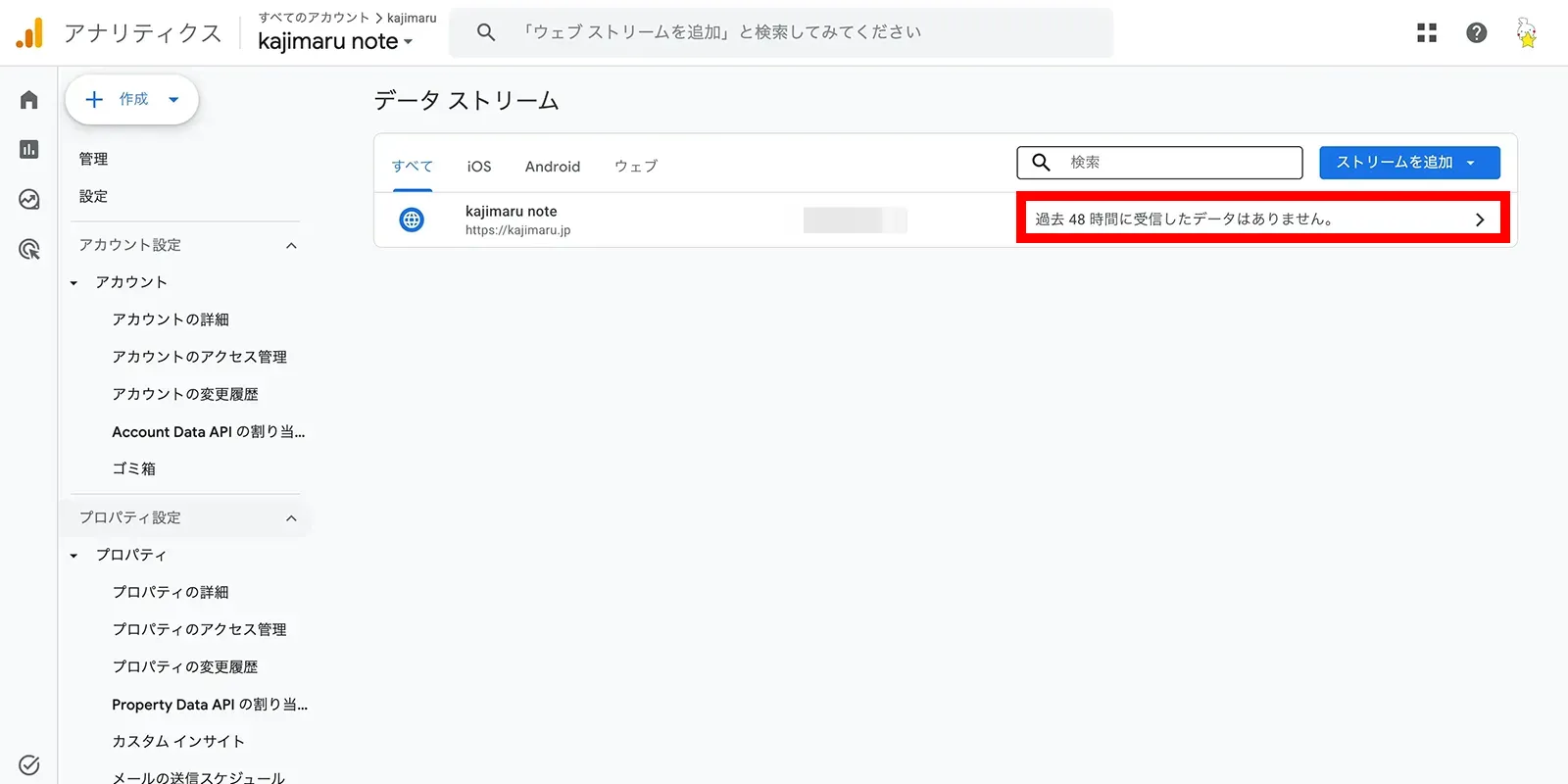
Task: Click the web globe icon for kajimaru note
Action: 413,220
